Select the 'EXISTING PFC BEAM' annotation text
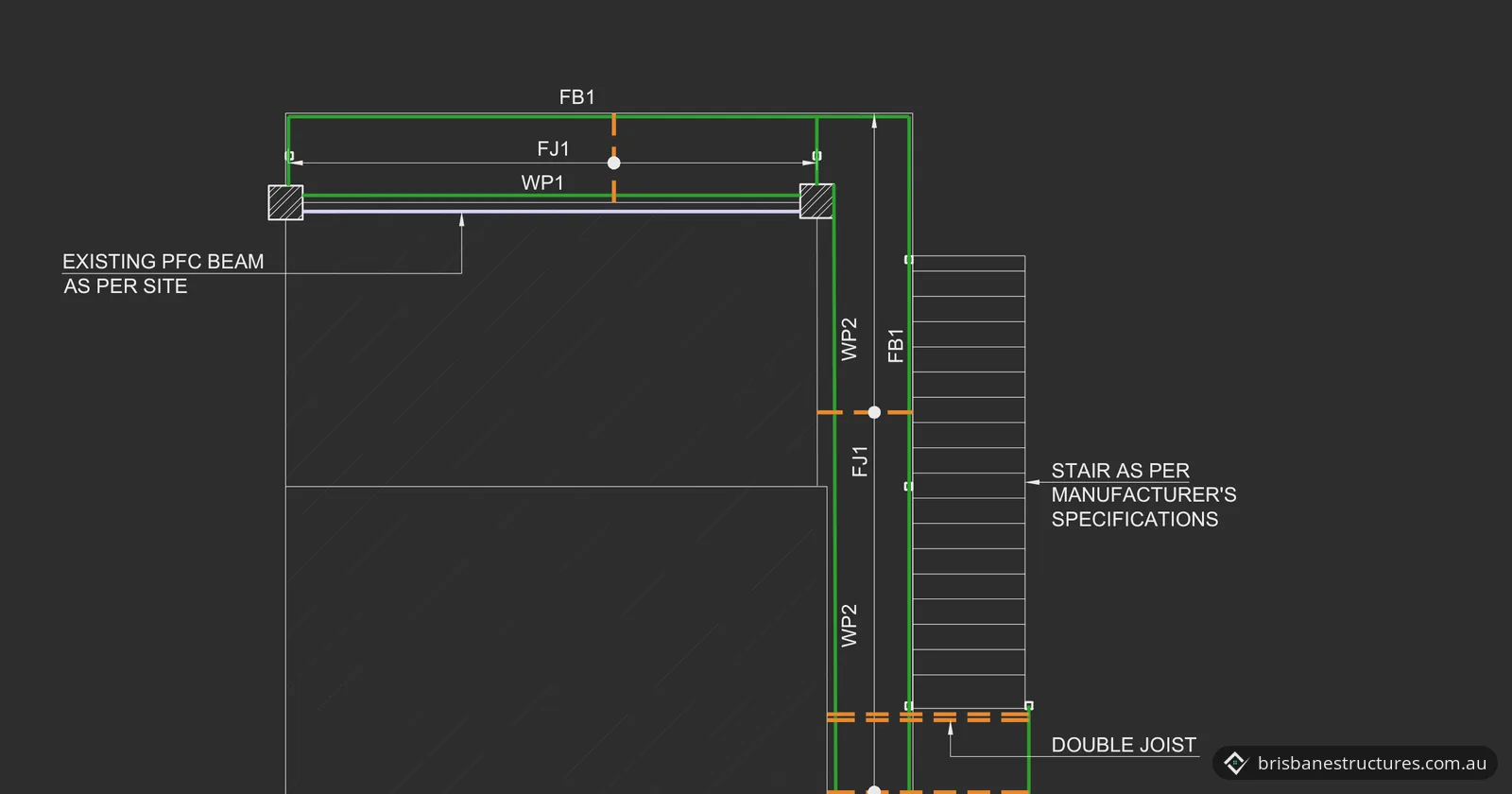1512x794 pixels. [163, 262]
